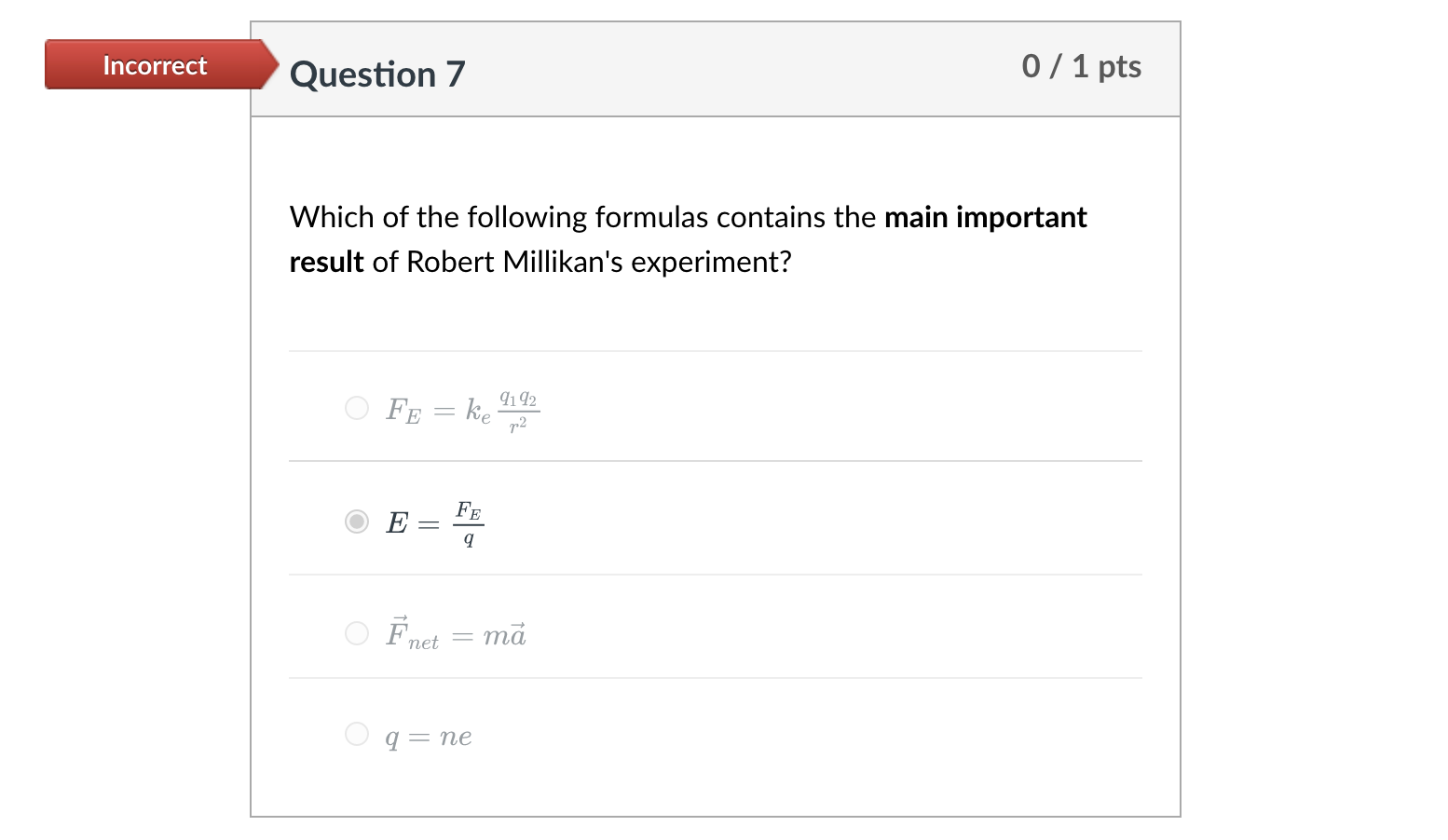Click the question card border area
The height and width of the screenshot is (840, 1448).
pos(252,419)
